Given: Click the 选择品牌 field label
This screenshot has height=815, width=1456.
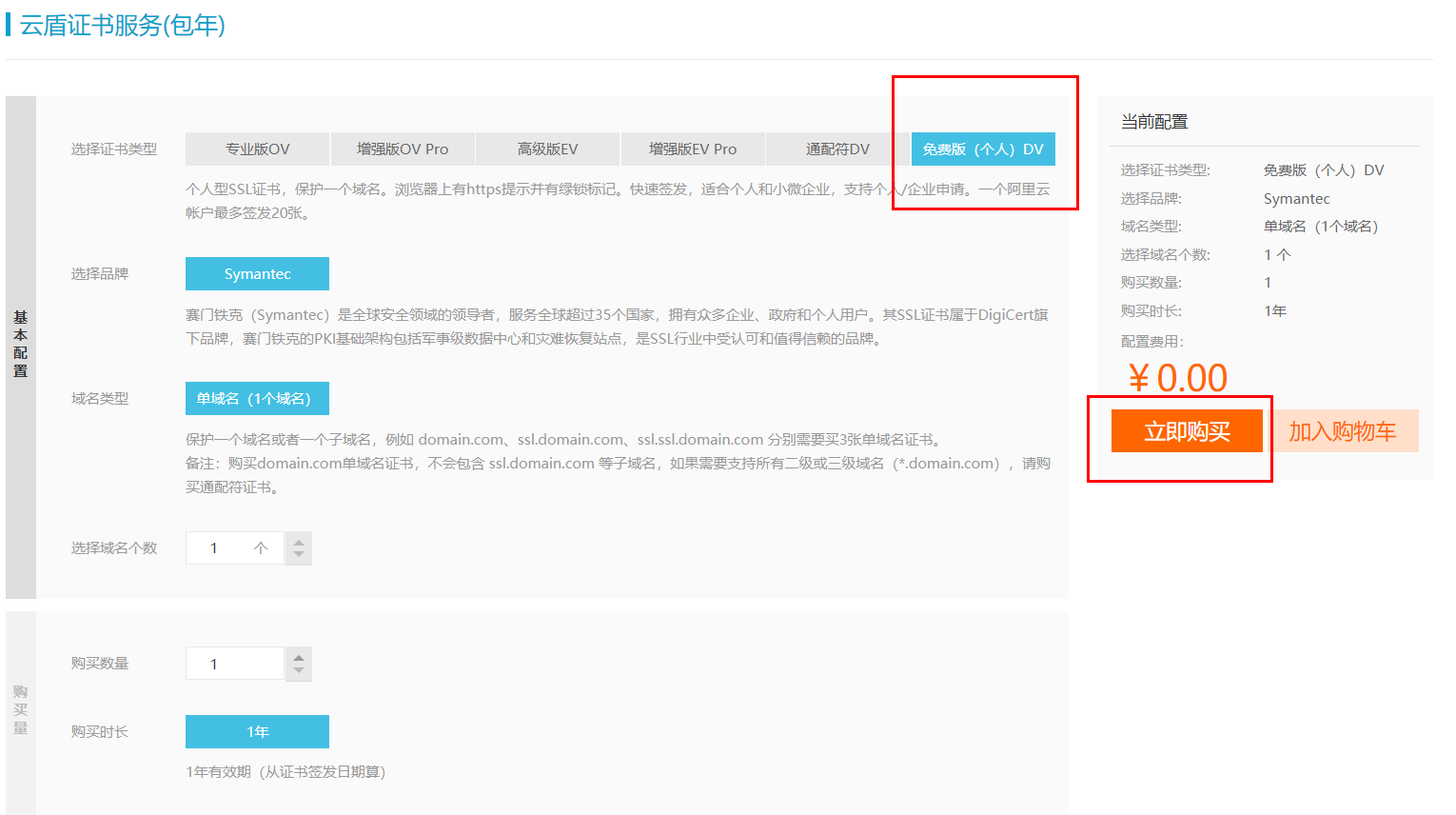Looking at the screenshot, I should (x=100, y=273).
